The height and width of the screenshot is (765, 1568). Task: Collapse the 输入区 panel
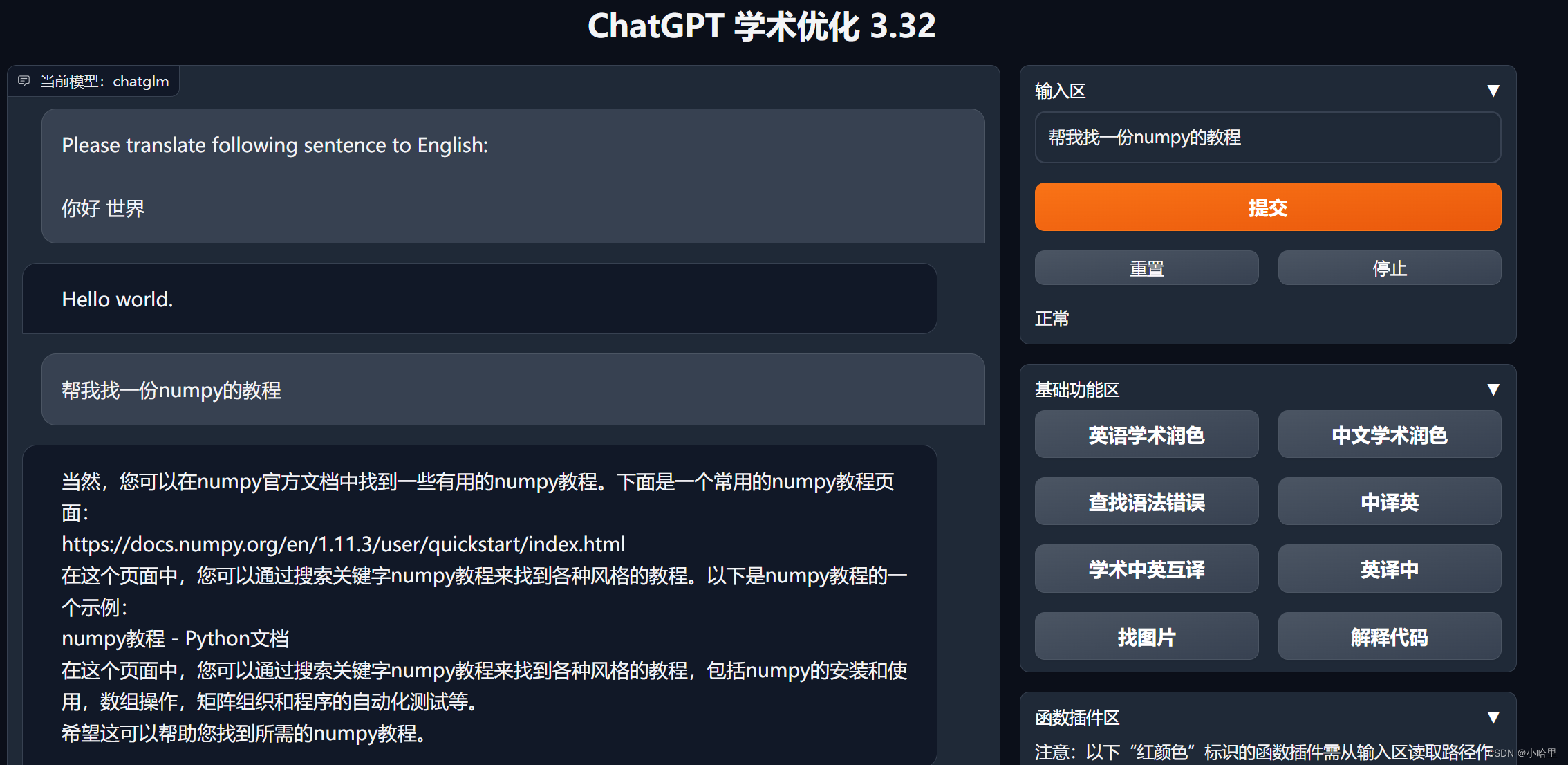pos(1493,91)
